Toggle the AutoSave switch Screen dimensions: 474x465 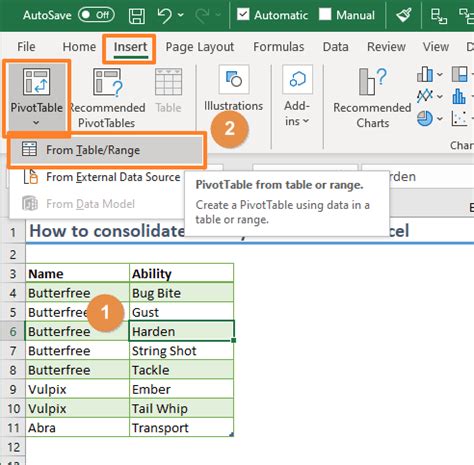pos(97,15)
